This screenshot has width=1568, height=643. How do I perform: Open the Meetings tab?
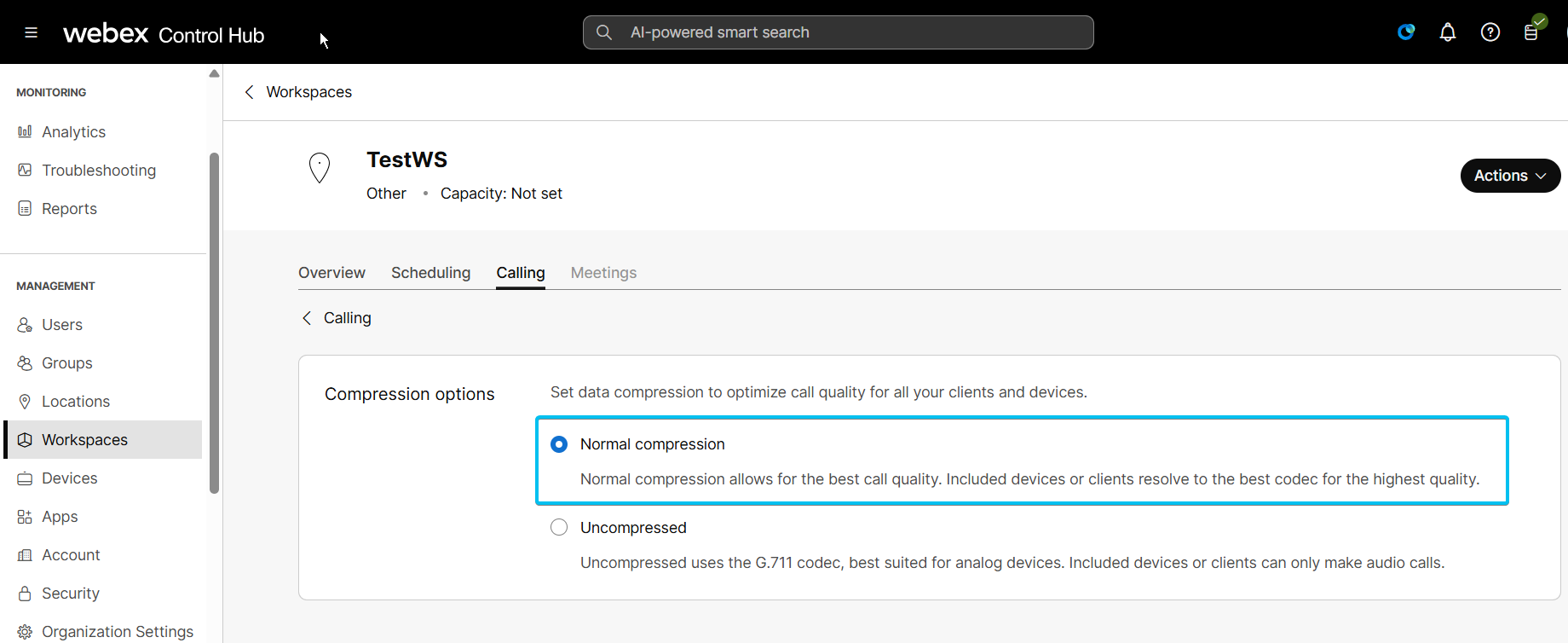tap(603, 273)
